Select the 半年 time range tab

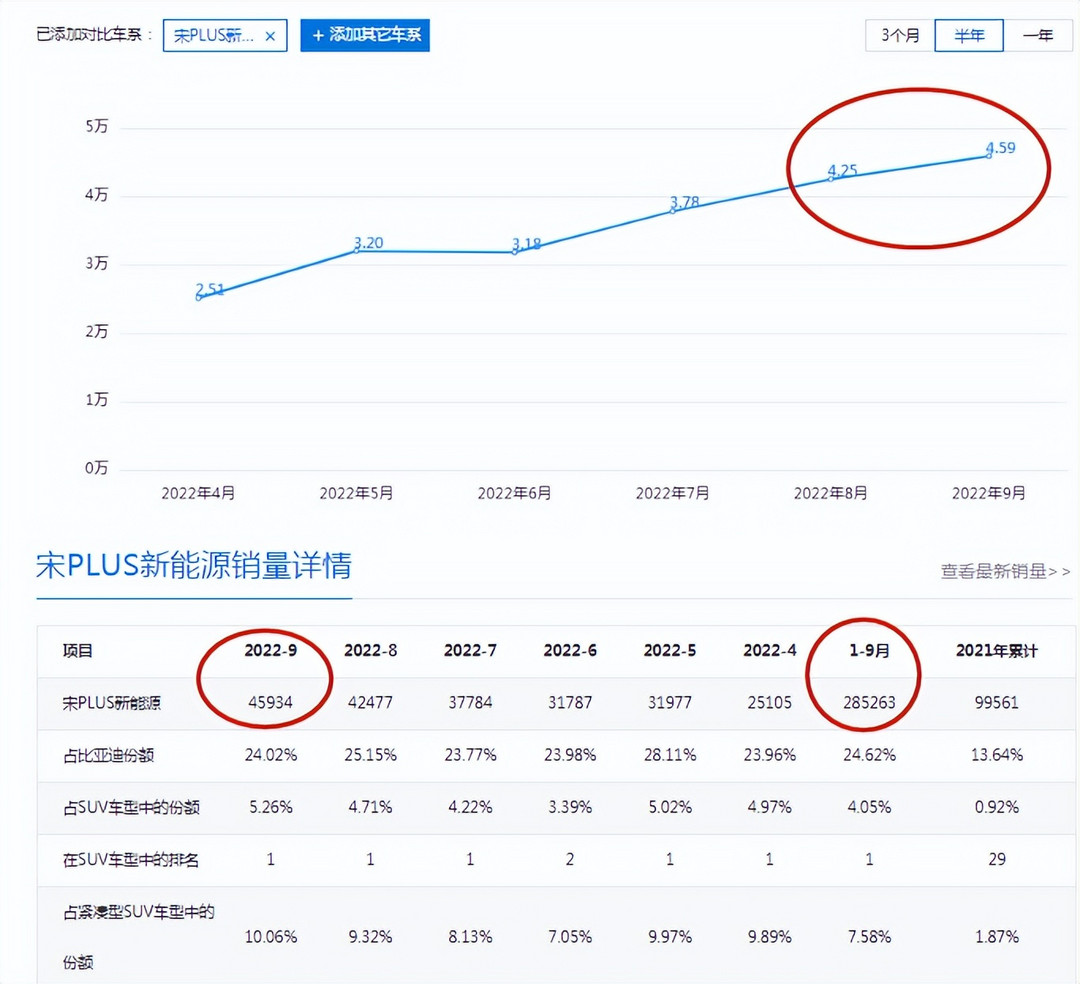click(968, 35)
